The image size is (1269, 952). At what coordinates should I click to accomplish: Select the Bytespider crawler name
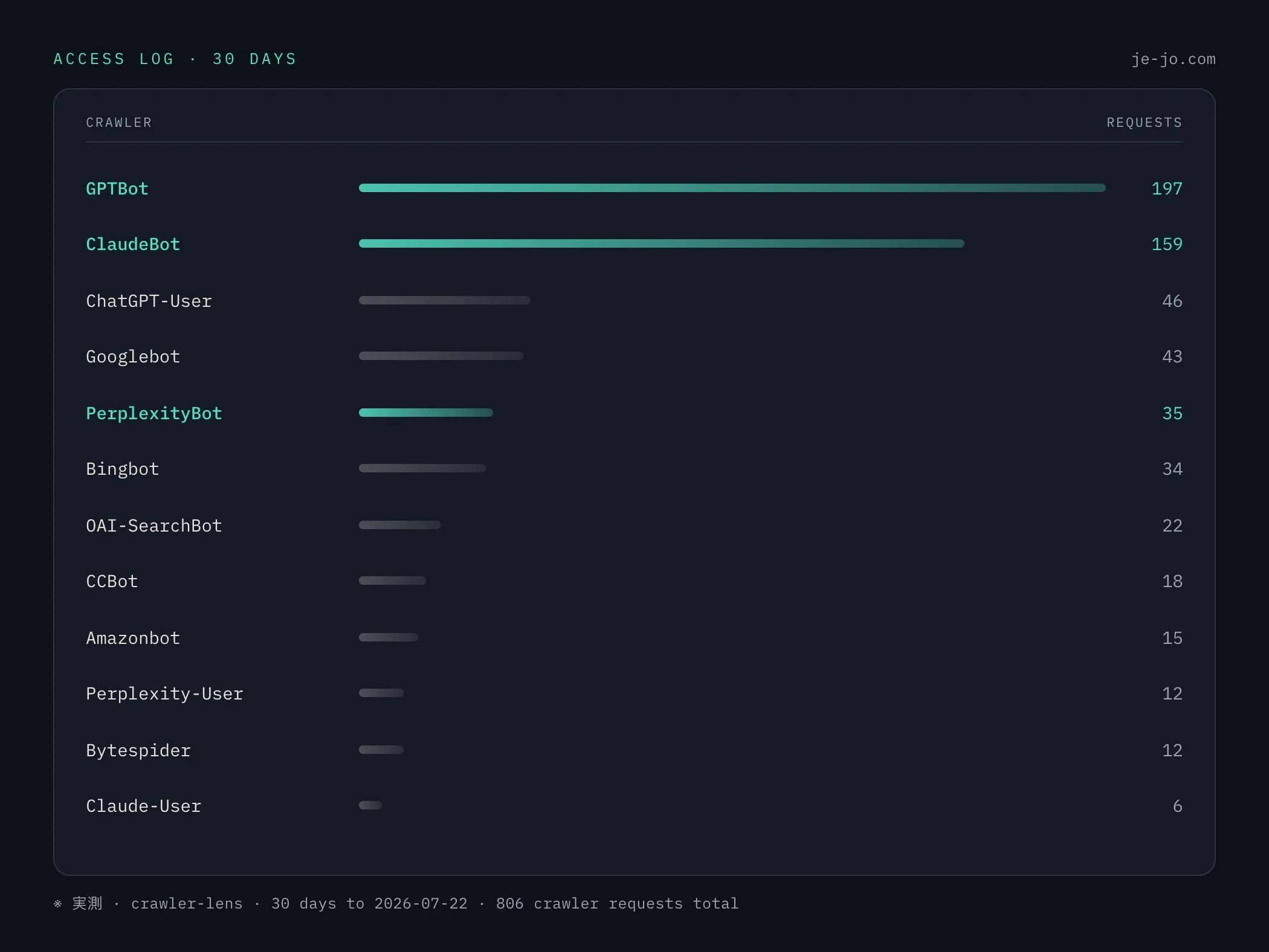[x=138, y=750]
